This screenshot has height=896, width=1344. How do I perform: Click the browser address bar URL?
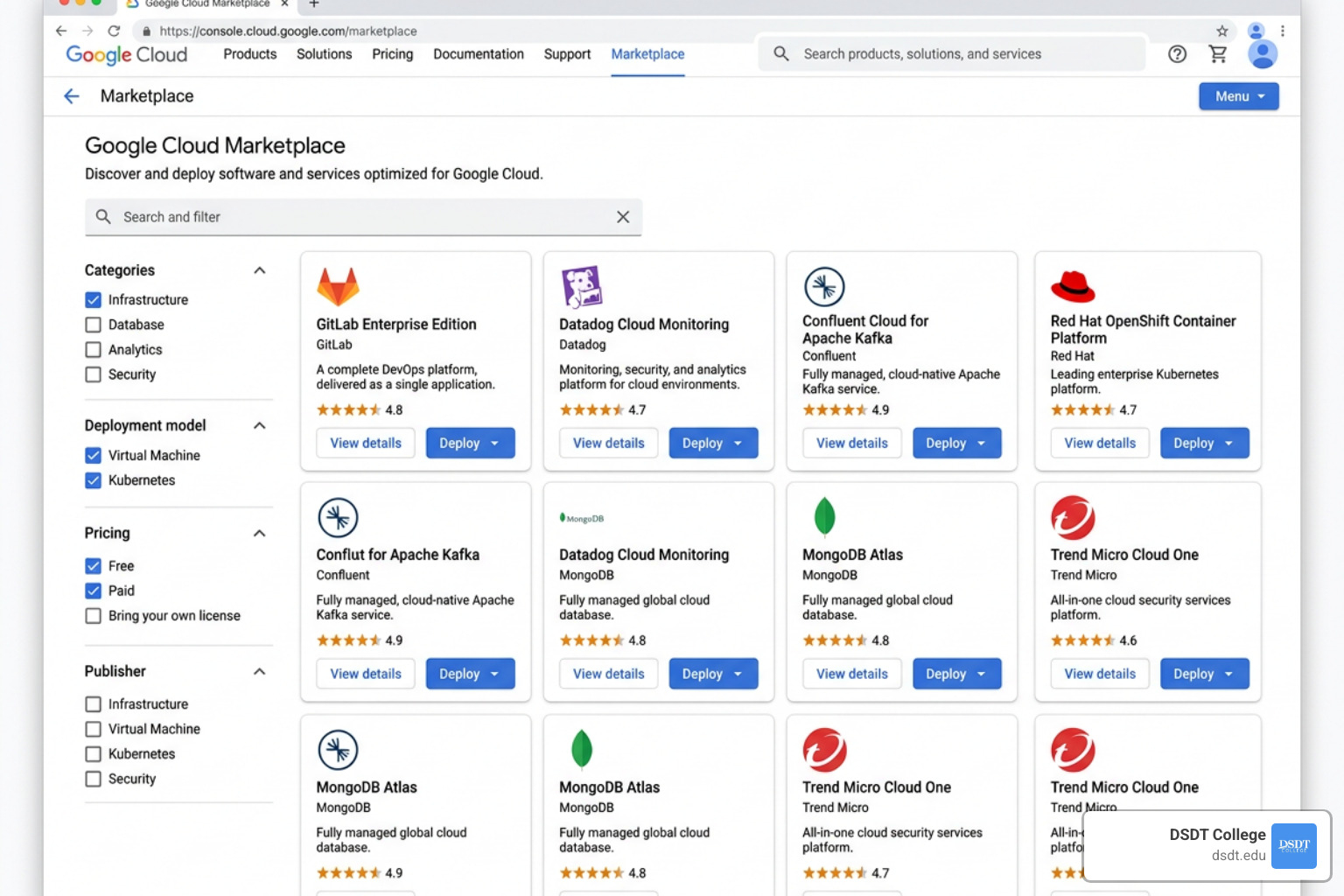pyautogui.click(x=288, y=31)
